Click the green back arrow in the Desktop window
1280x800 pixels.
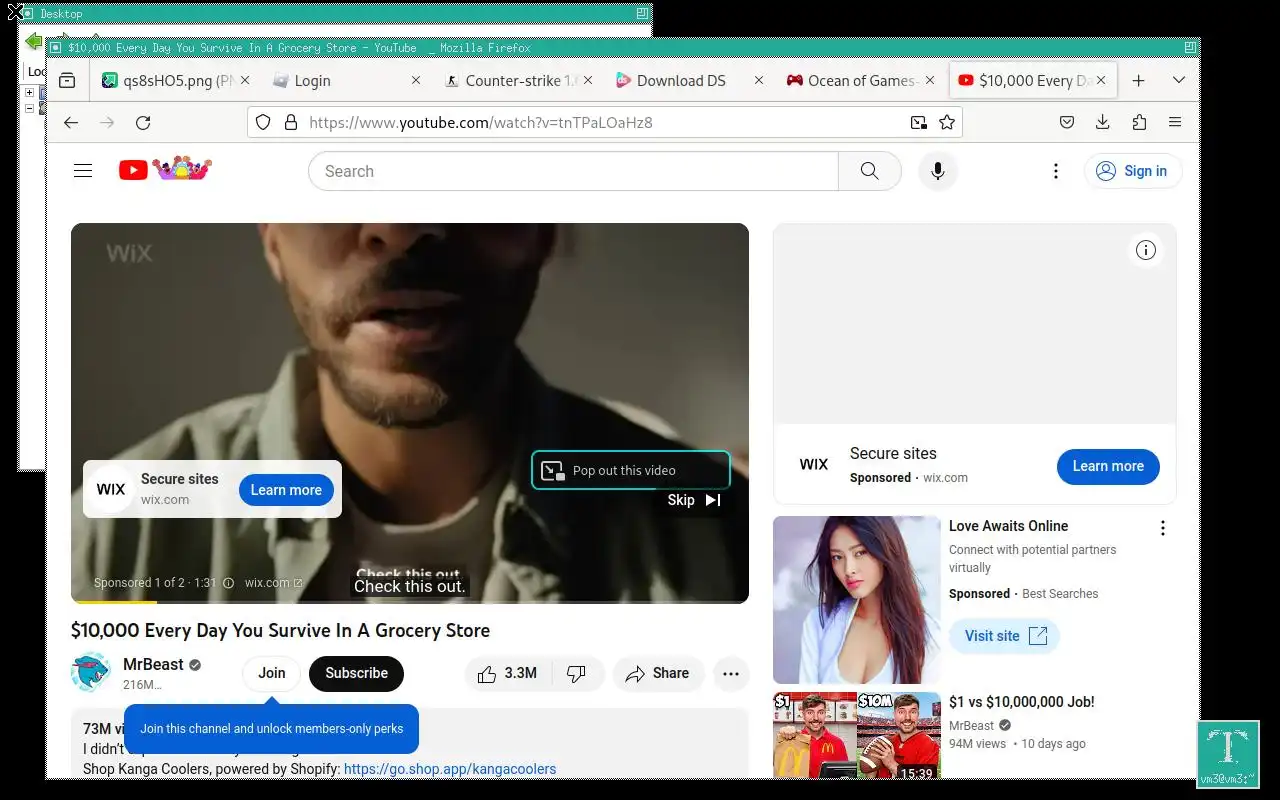point(33,42)
